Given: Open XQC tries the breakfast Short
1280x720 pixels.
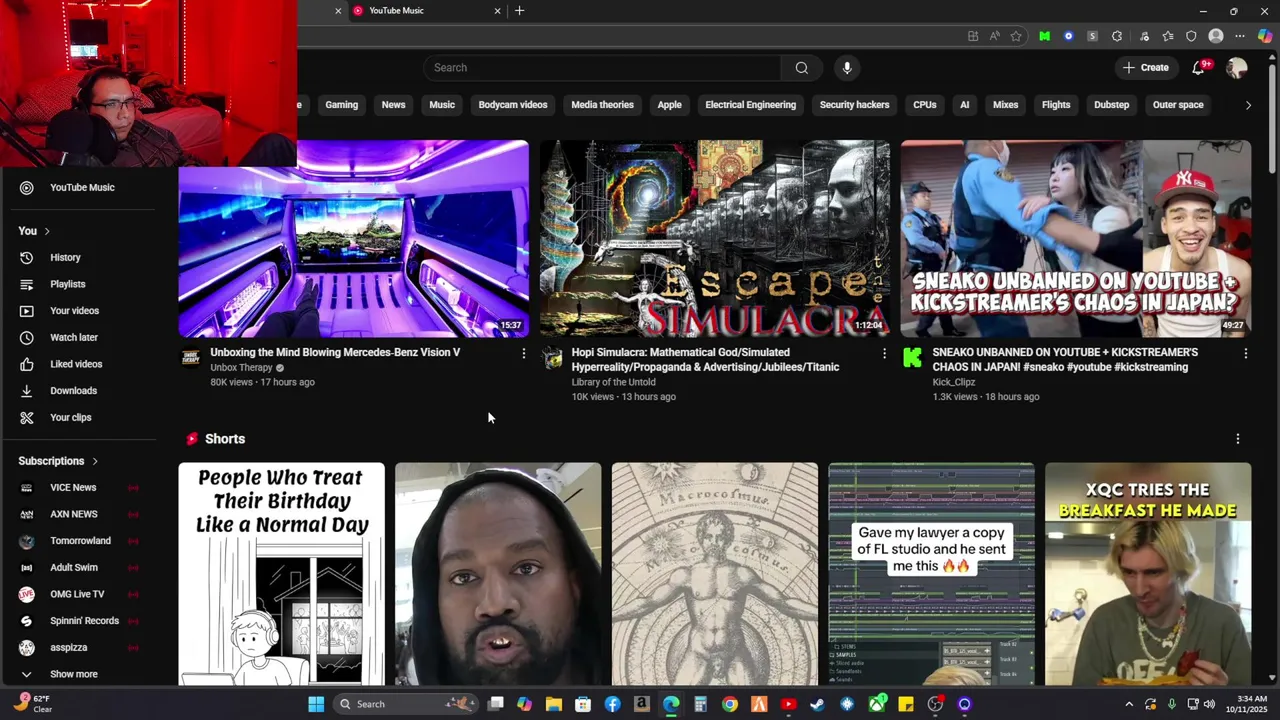Looking at the screenshot, I should click(1148, 574).
